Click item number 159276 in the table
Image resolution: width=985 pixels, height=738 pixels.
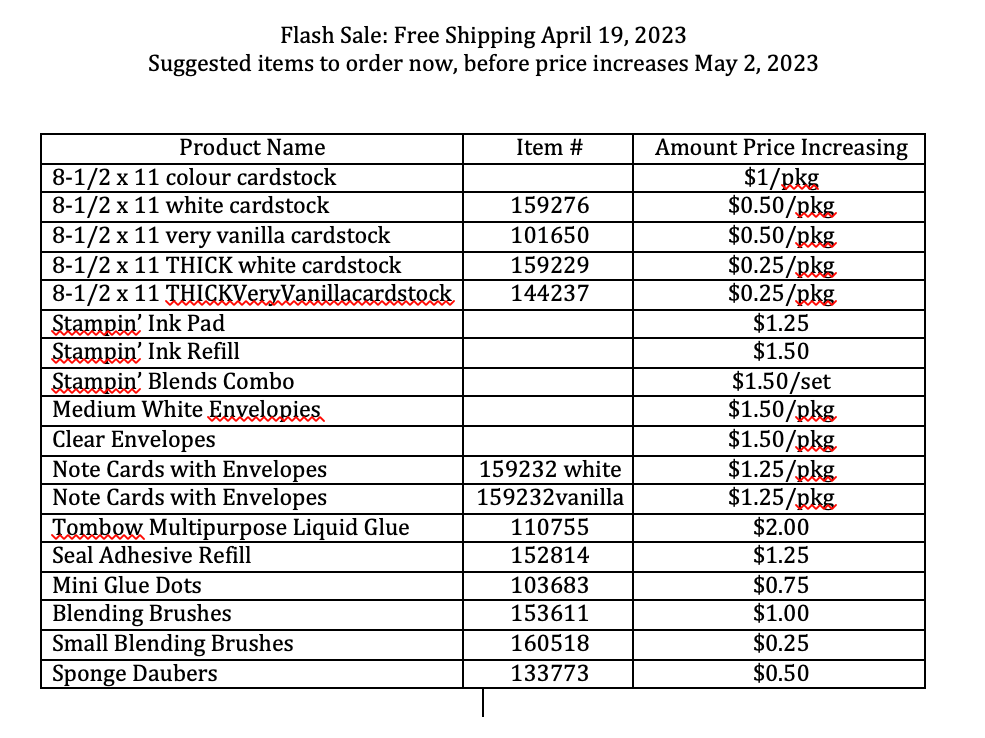549,207
